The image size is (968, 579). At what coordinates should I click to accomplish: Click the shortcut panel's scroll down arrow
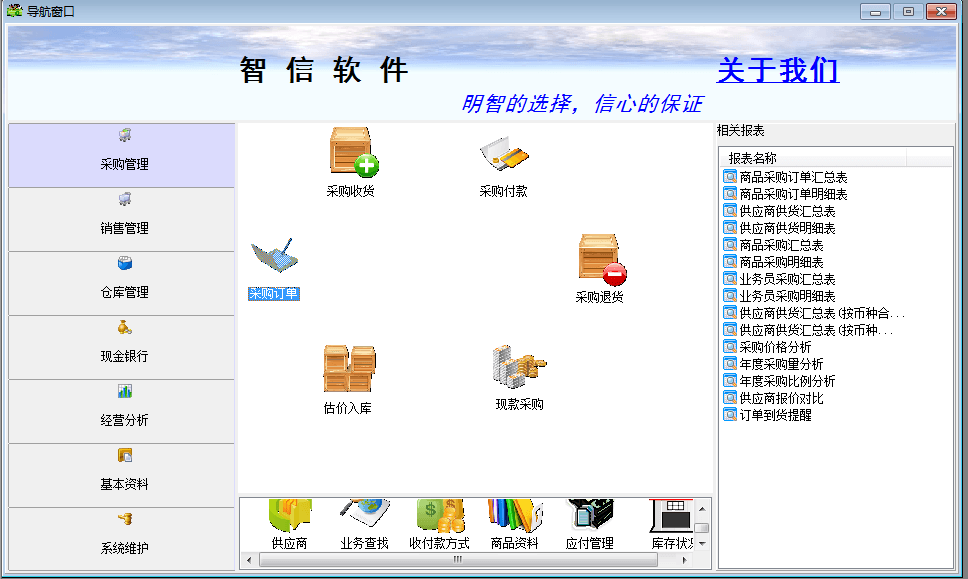pyautogui.click(x=702, y=543)
